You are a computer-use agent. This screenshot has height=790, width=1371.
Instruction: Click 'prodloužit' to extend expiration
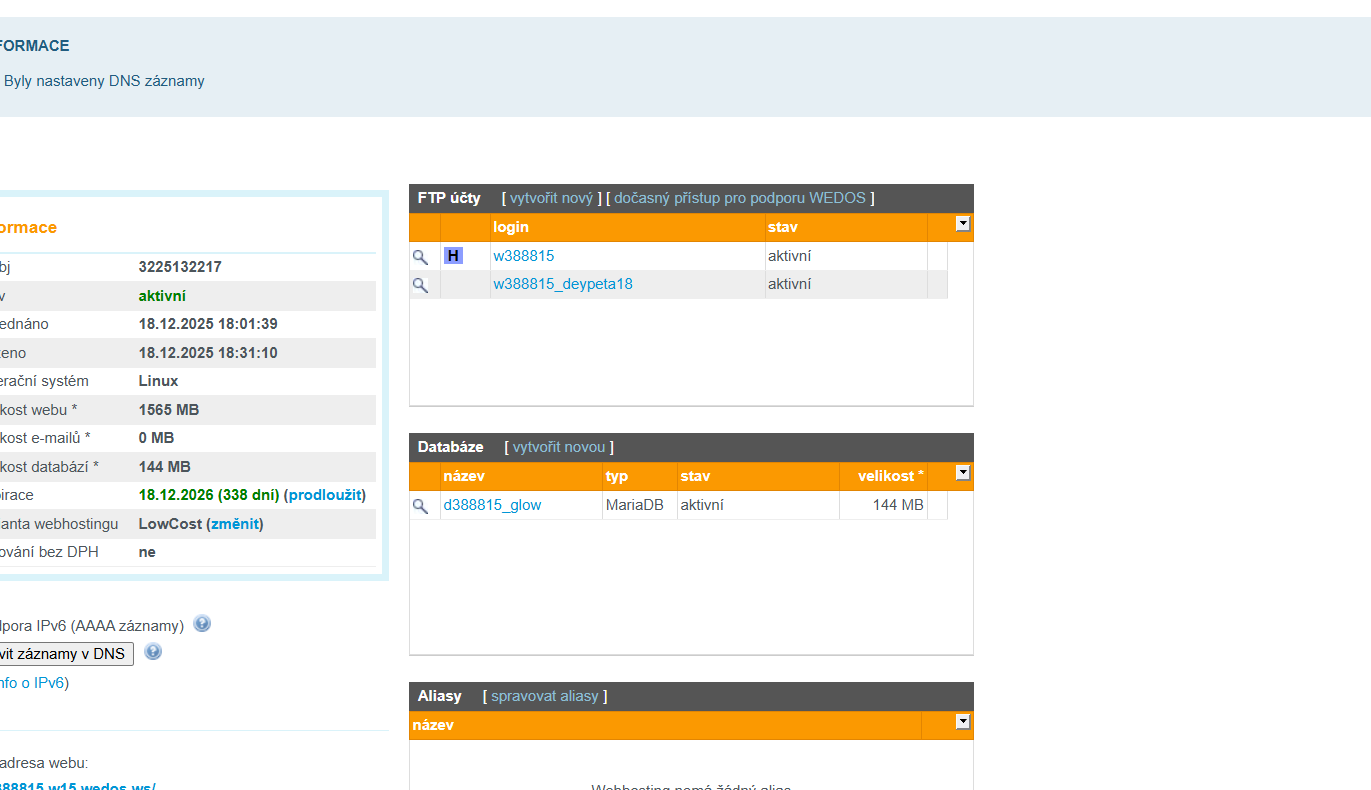[325, 495]
